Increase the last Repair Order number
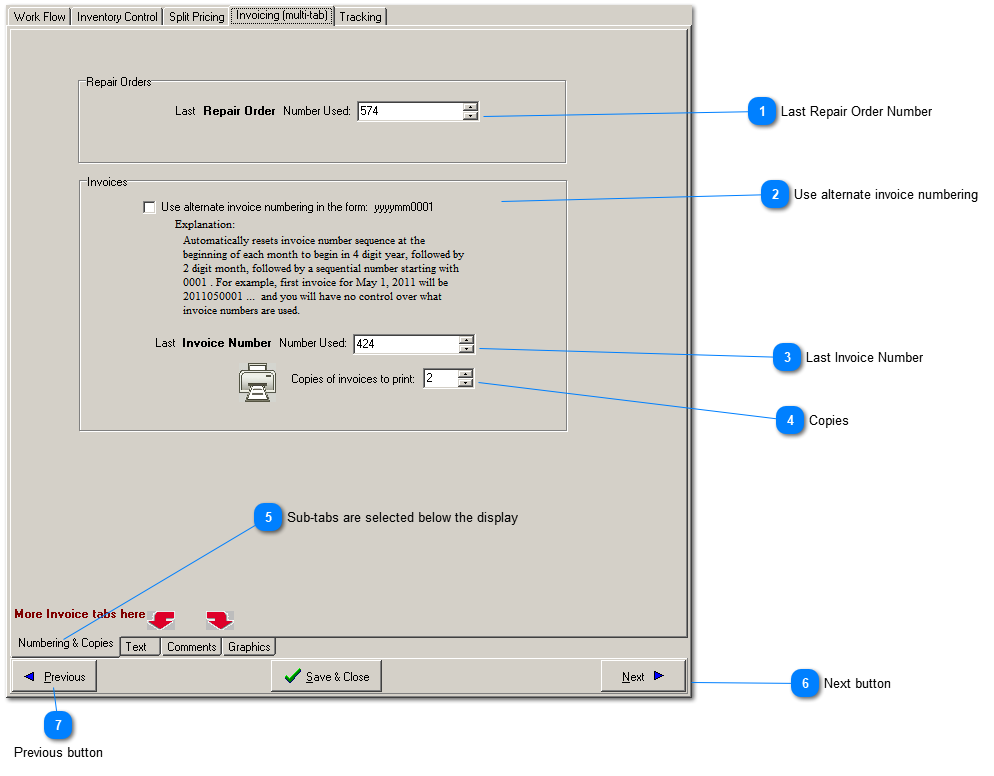 470,106
